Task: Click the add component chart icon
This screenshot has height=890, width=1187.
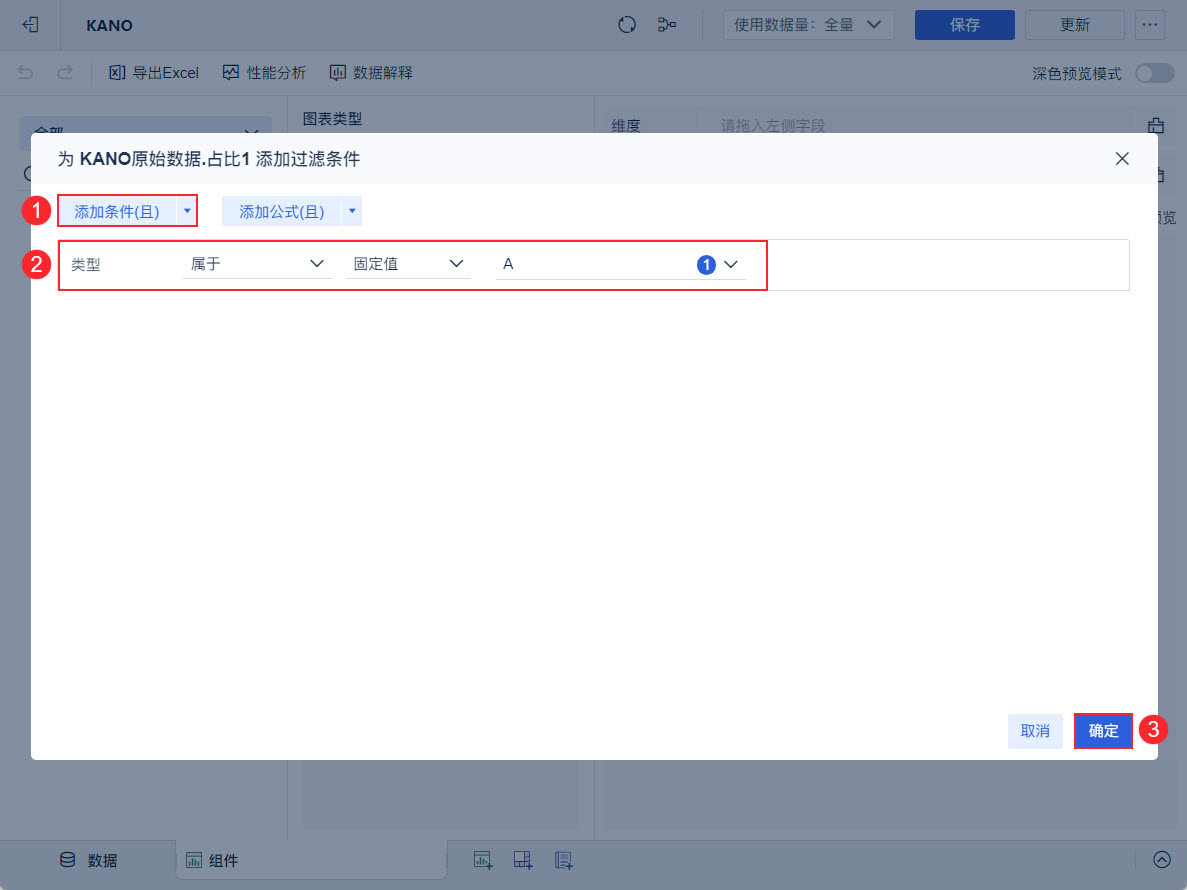Action: [483, 860]
